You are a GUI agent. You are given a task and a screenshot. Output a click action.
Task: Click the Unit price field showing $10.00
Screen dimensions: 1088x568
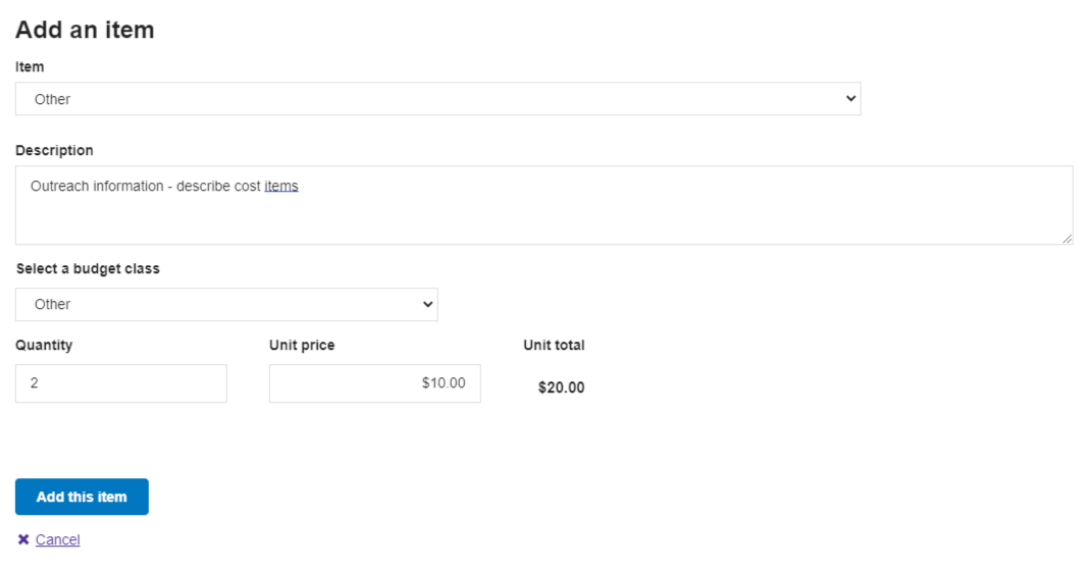(375, 383)
